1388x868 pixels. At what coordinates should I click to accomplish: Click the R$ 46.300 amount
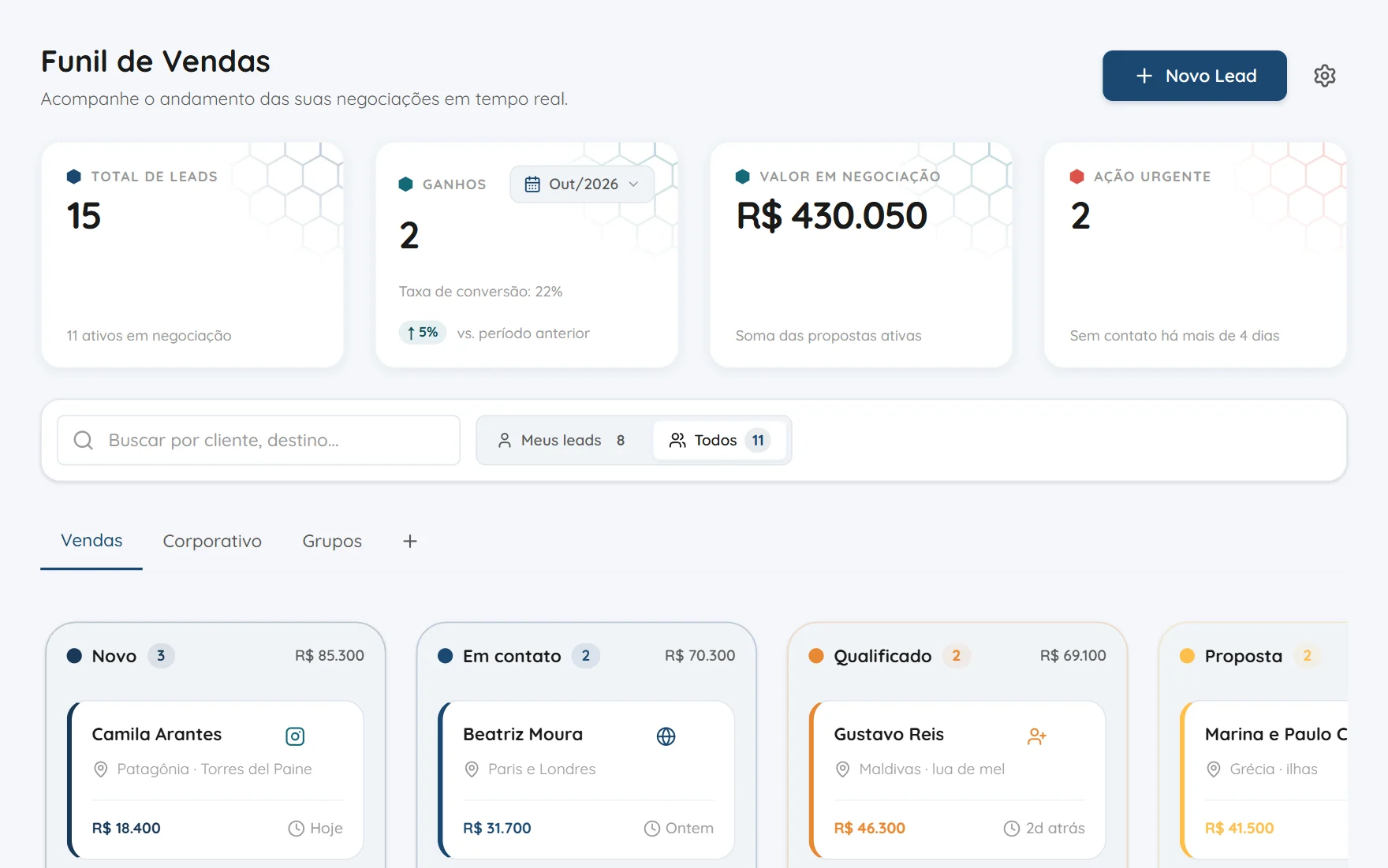click(x=870, y=829)
